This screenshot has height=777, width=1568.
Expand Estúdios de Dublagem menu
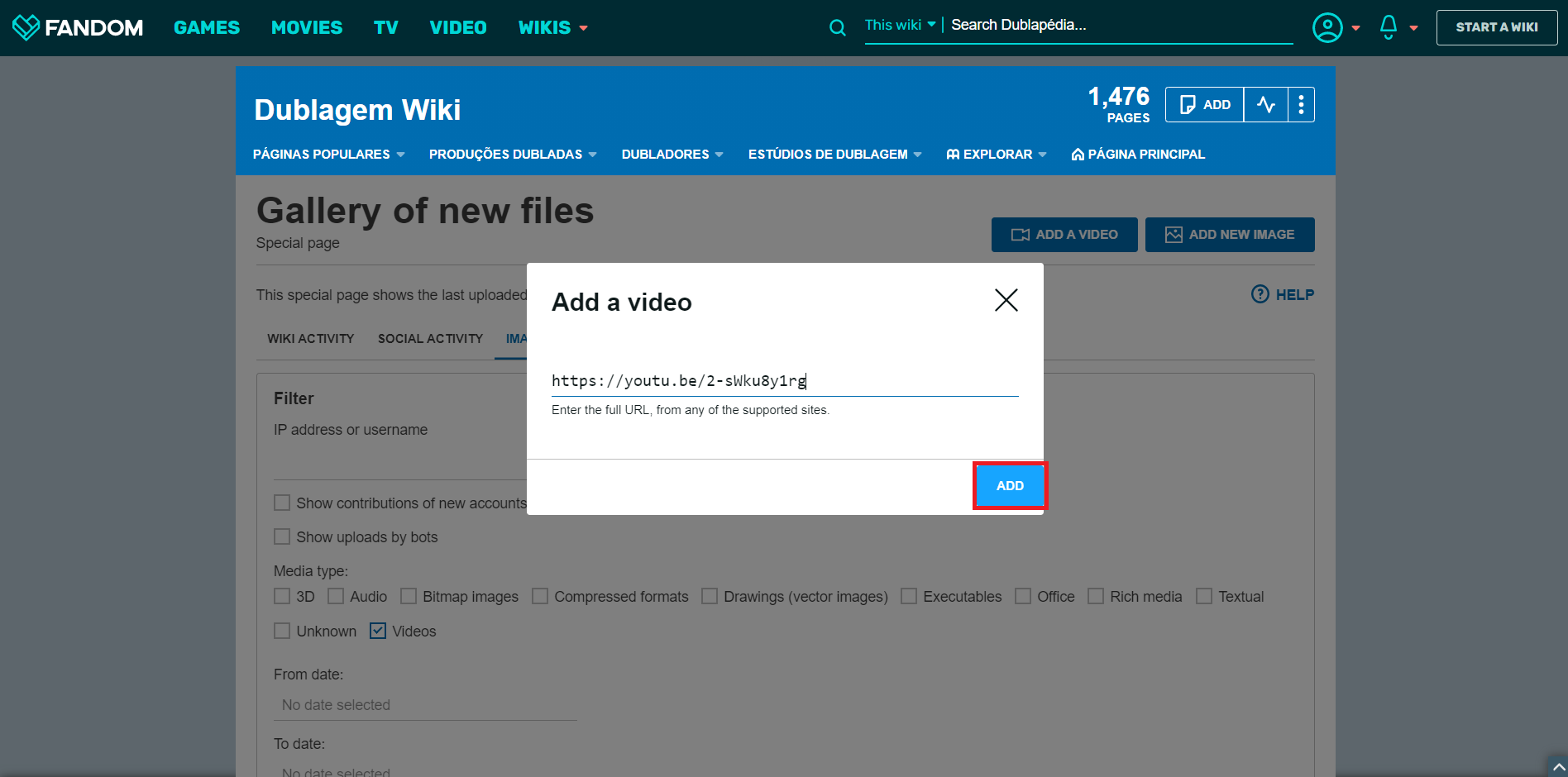point(835,155)
